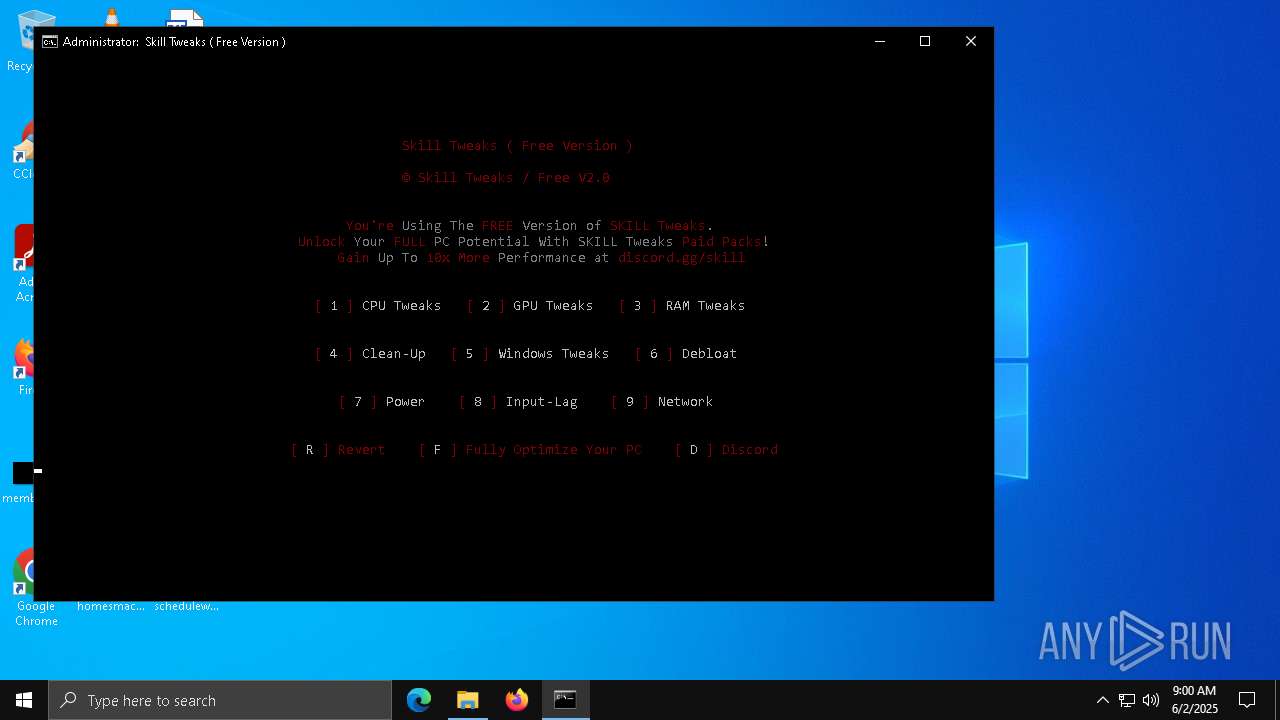Maximize the Skill Tweaks console window
This screenshot has width=1280, height=720.
[925, 41]
